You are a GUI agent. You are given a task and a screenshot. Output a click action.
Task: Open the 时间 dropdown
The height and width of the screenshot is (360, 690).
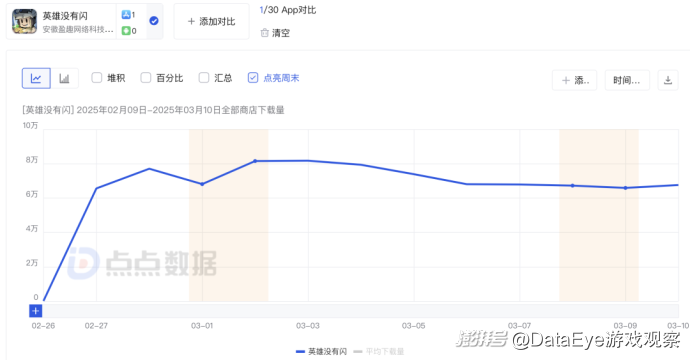(x=627, y=80)
